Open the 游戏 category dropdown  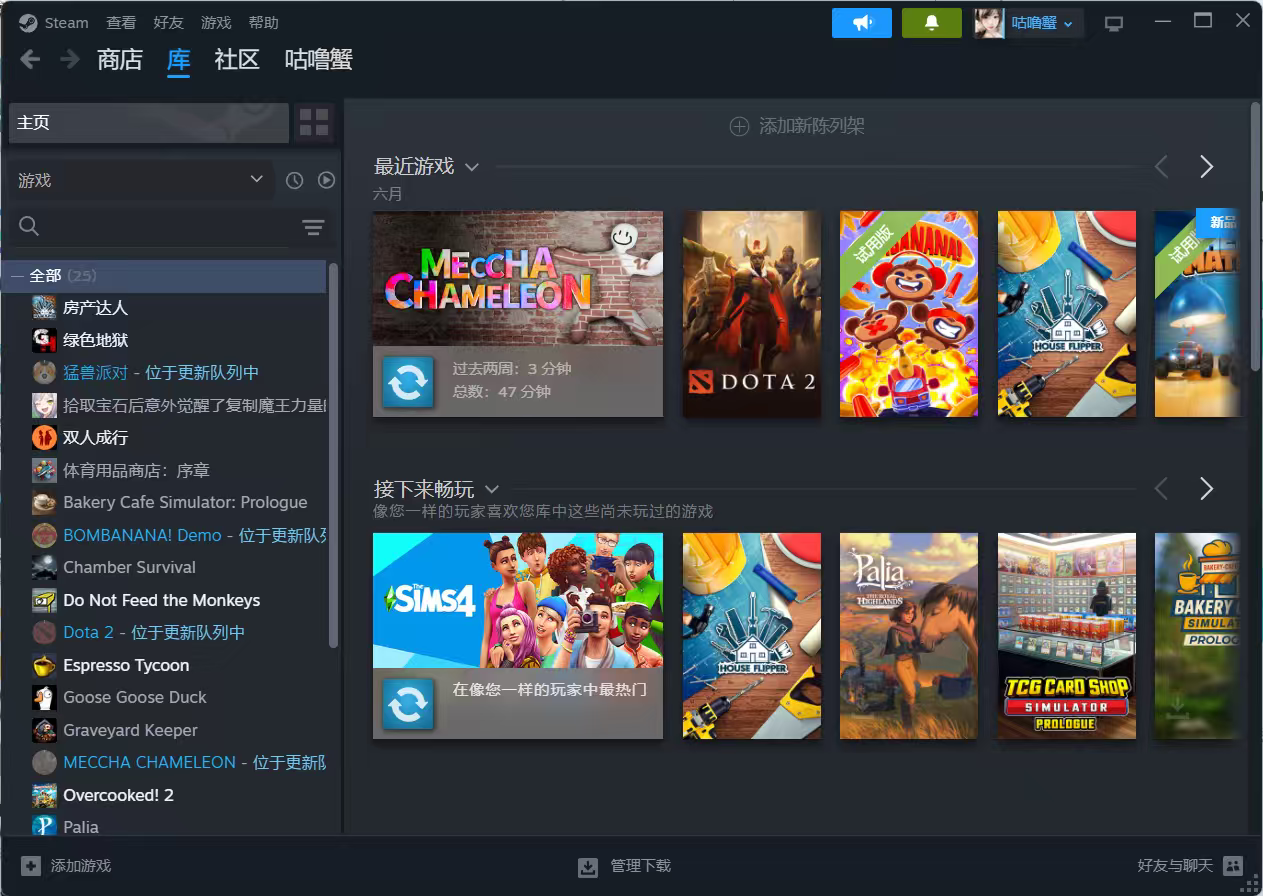pyautogui.click(x=140, y=180)
